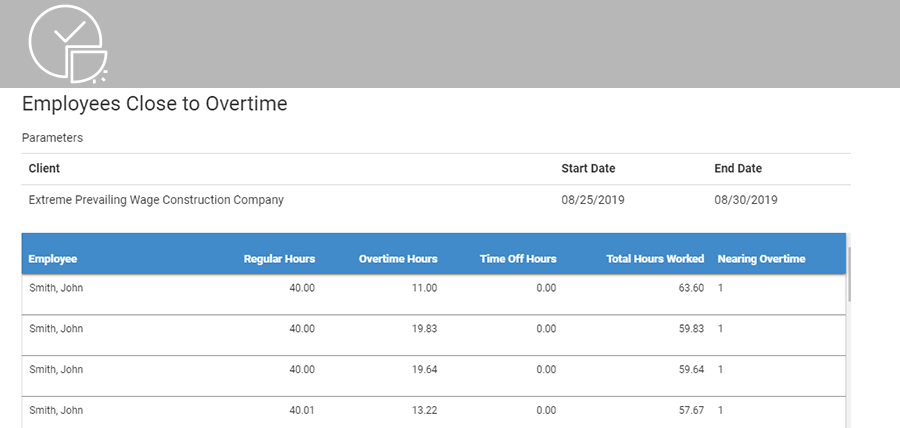The image size is (900, 428).
Task: Click the Employees Close to Overtime title
Action: [155, 104]
